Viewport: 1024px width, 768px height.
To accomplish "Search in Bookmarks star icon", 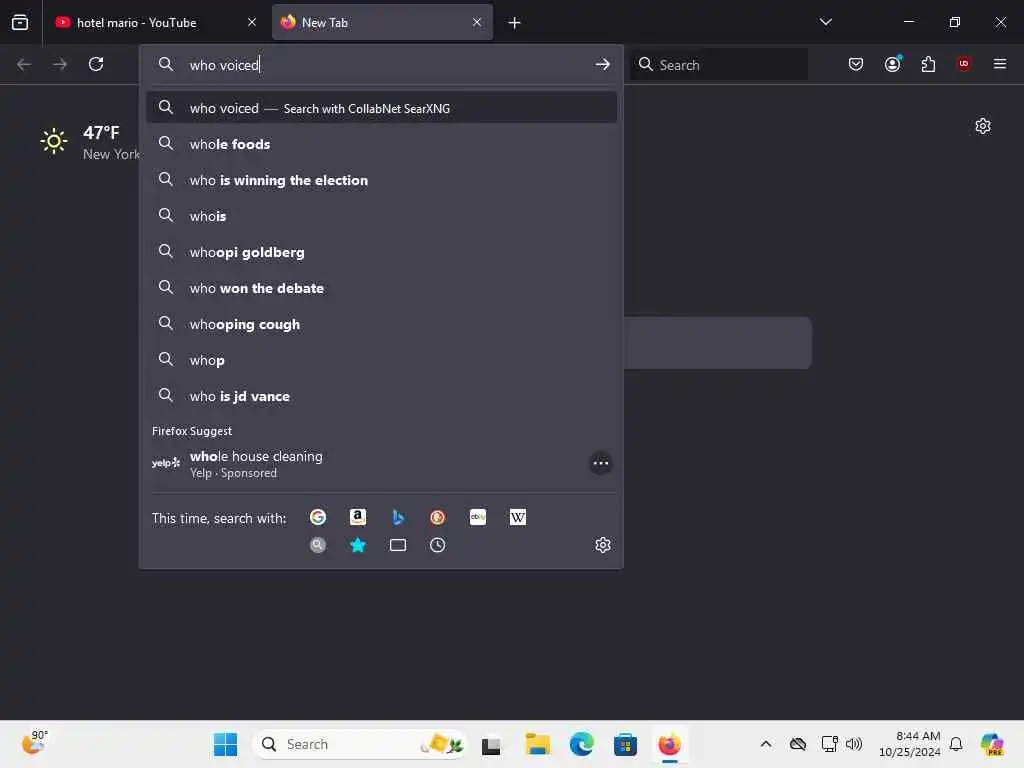I will pyautogui.click(x=358, y=545).
